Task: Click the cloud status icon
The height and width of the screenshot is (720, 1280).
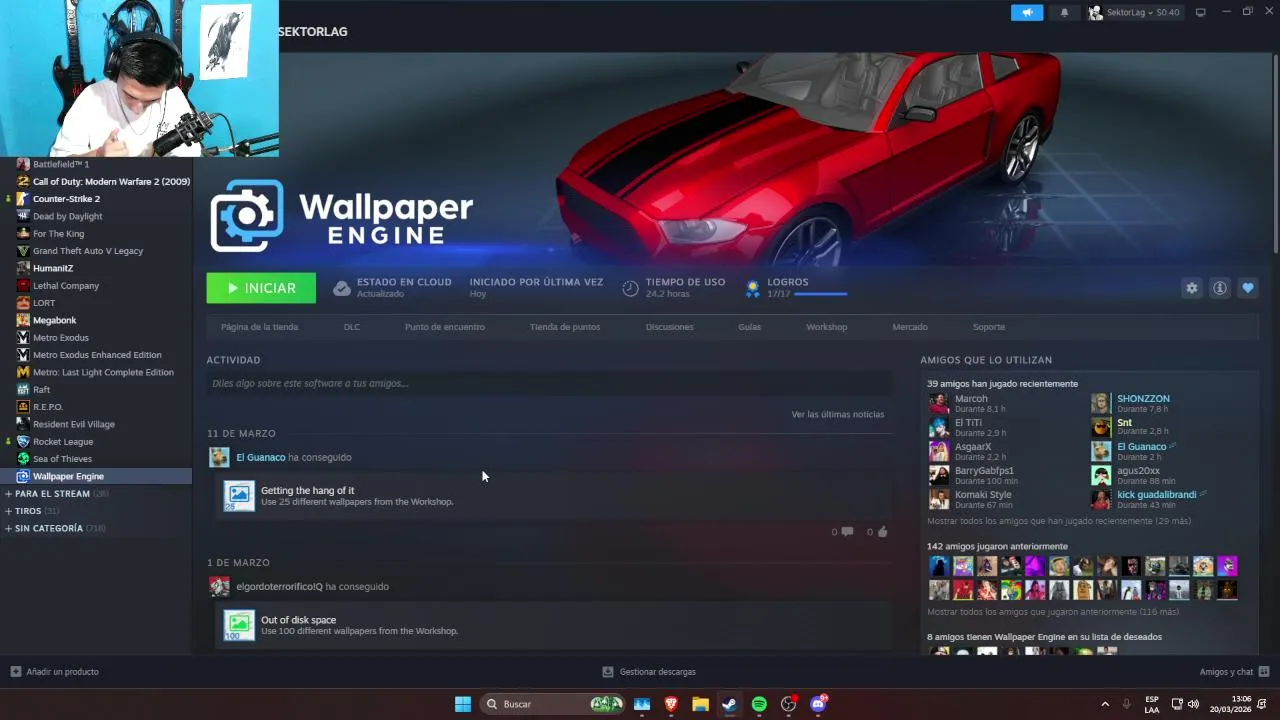Action: click(x=342, y=288)
